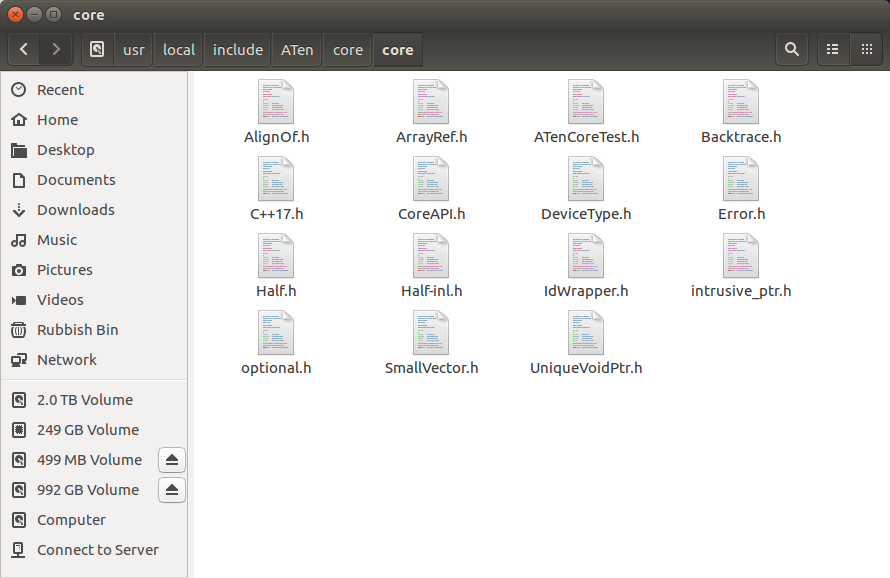Open the search icon in the toolbar
This screenshot has height=578, width=890.
pos(791,49)
